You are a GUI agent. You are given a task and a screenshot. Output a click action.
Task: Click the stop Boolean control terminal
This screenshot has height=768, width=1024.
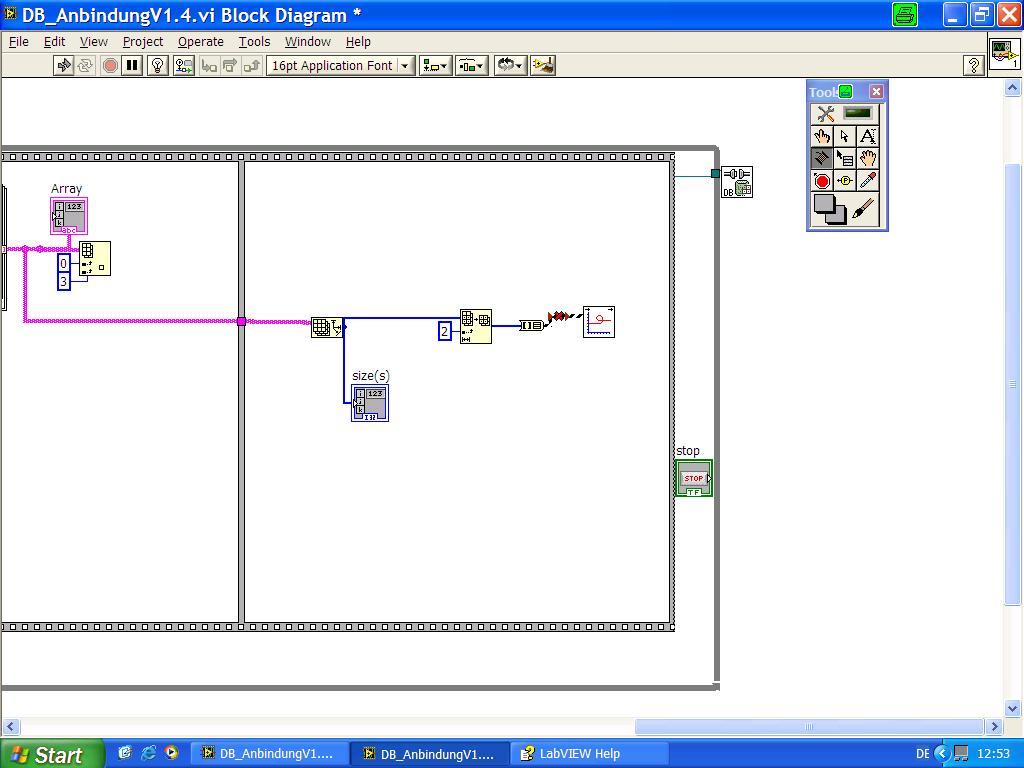[694, 478]
